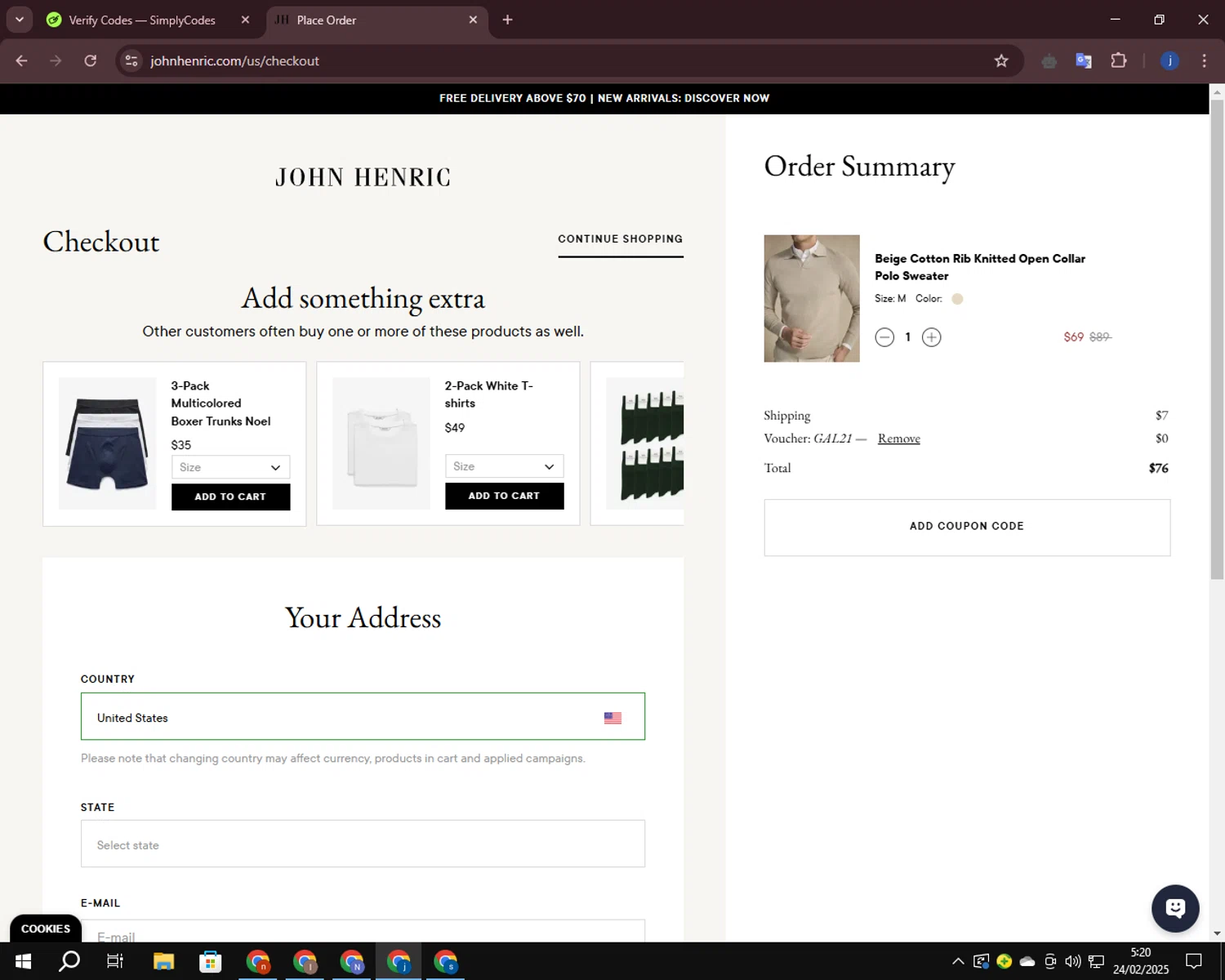View site information icon in address bar
Screen dimensions: 1225x980
[131, 60]
